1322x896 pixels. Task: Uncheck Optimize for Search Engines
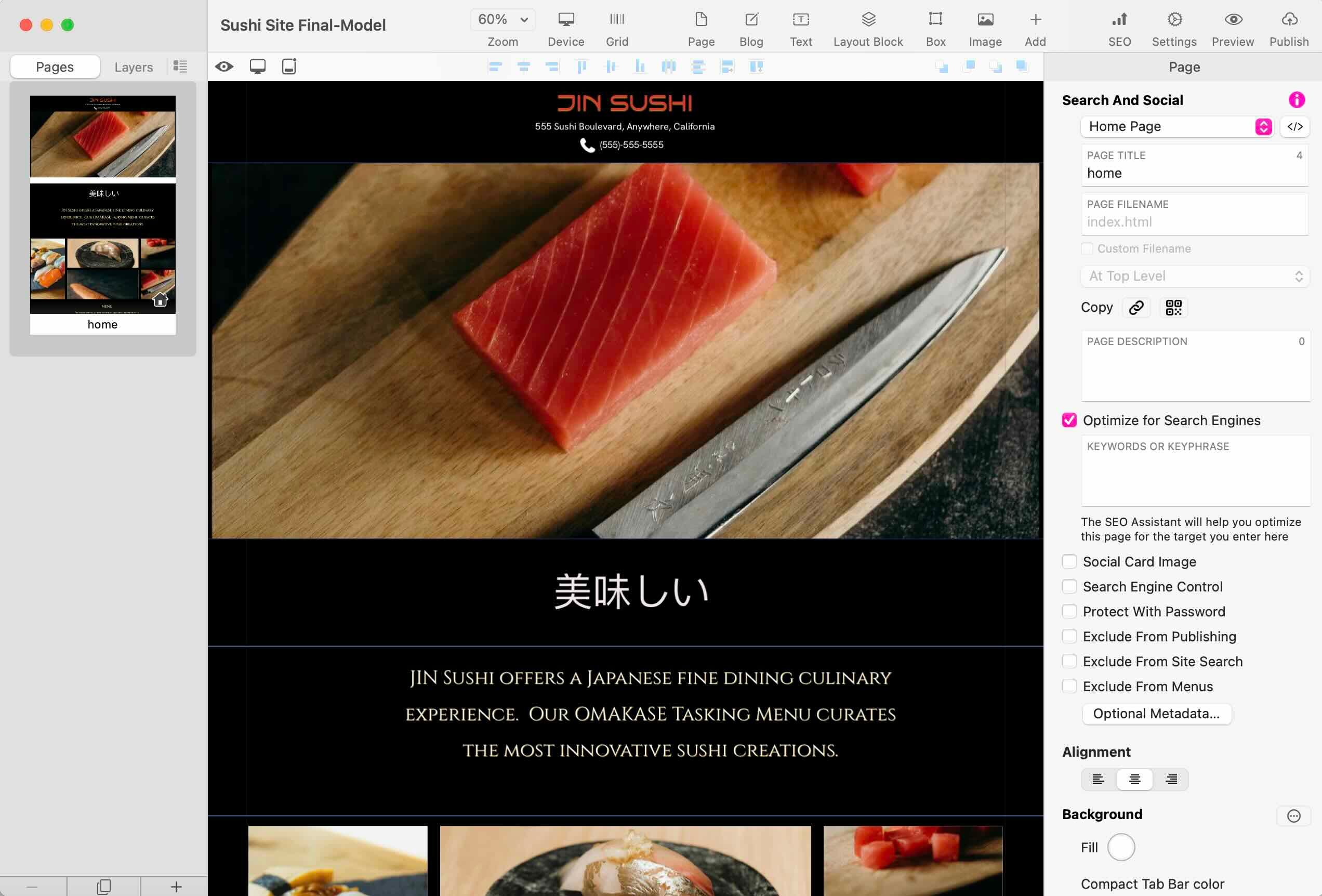(1069, 420)
